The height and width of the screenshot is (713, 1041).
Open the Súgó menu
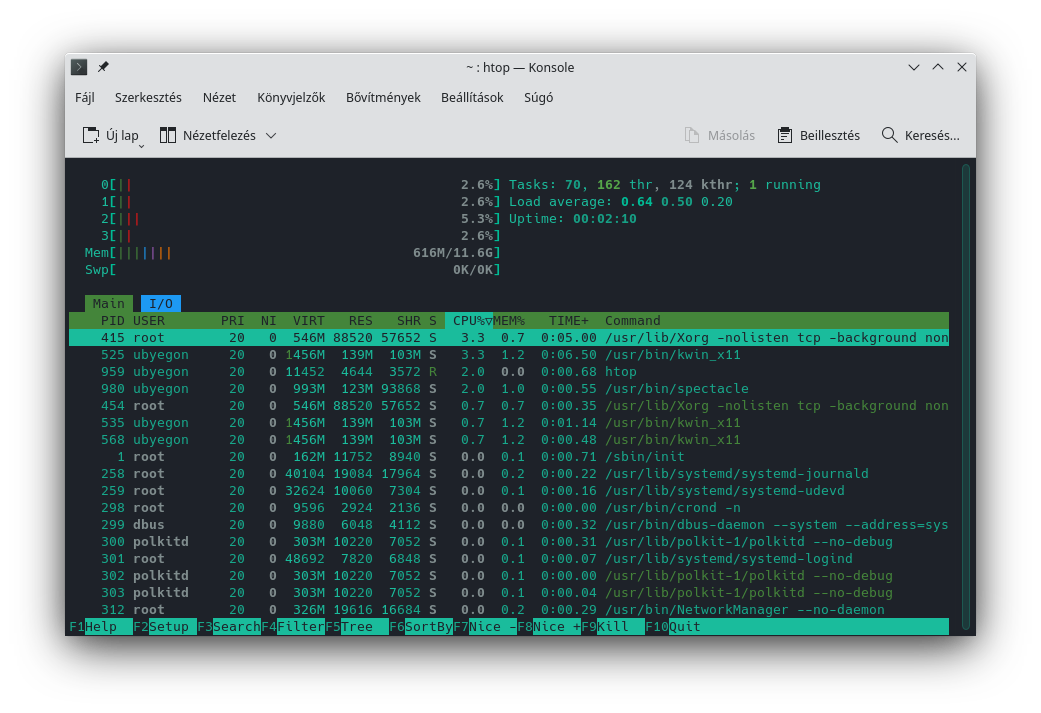(x=538, y=98)
